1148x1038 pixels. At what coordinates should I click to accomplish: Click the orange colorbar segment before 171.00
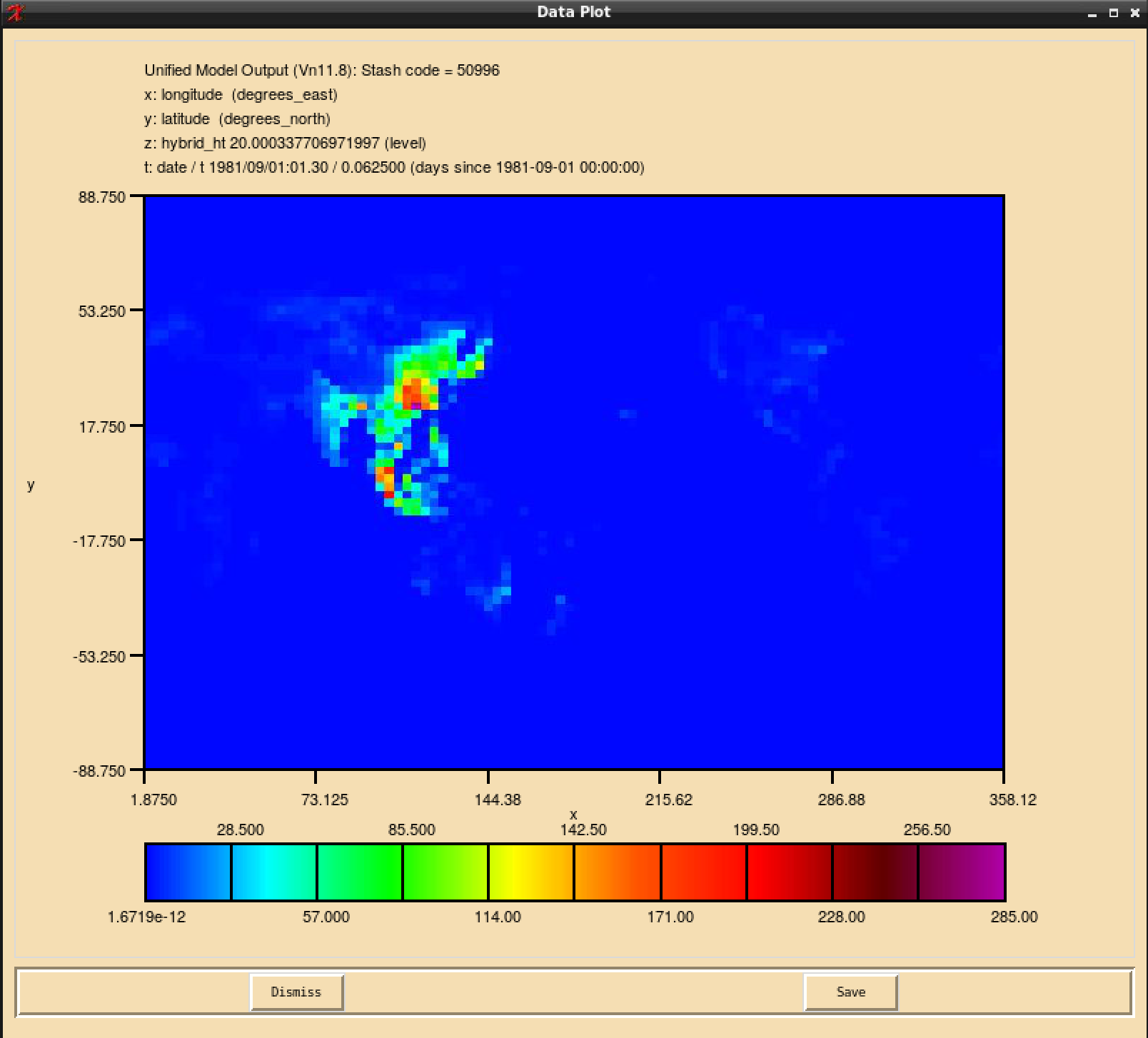click(618, 872)
